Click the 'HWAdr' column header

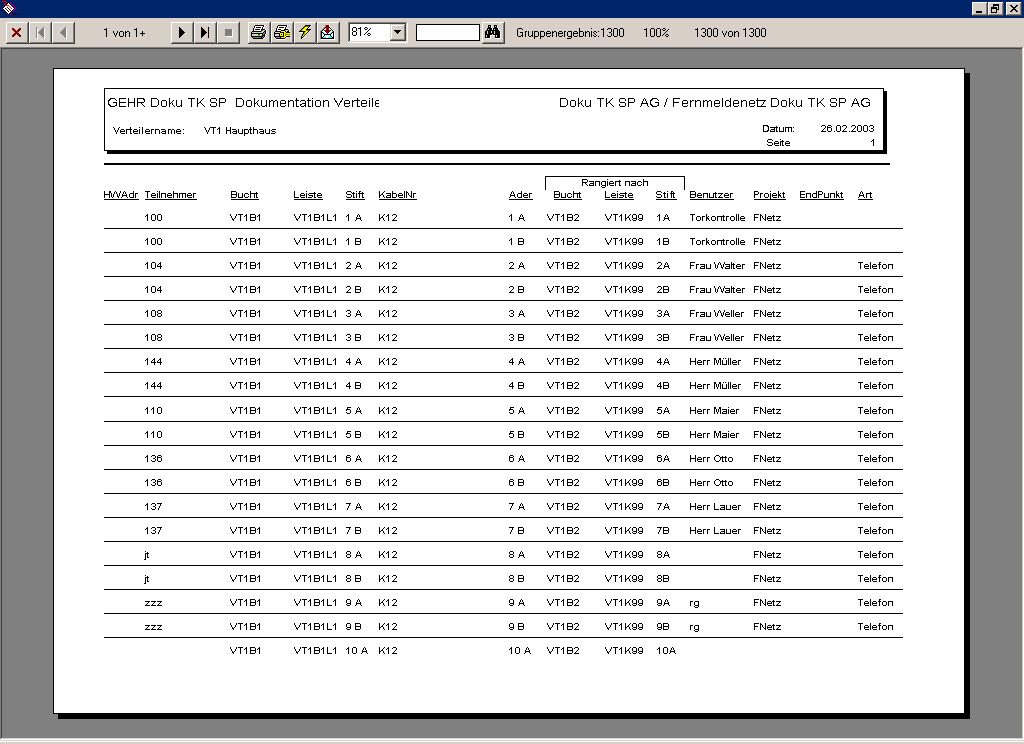(121, 195)
